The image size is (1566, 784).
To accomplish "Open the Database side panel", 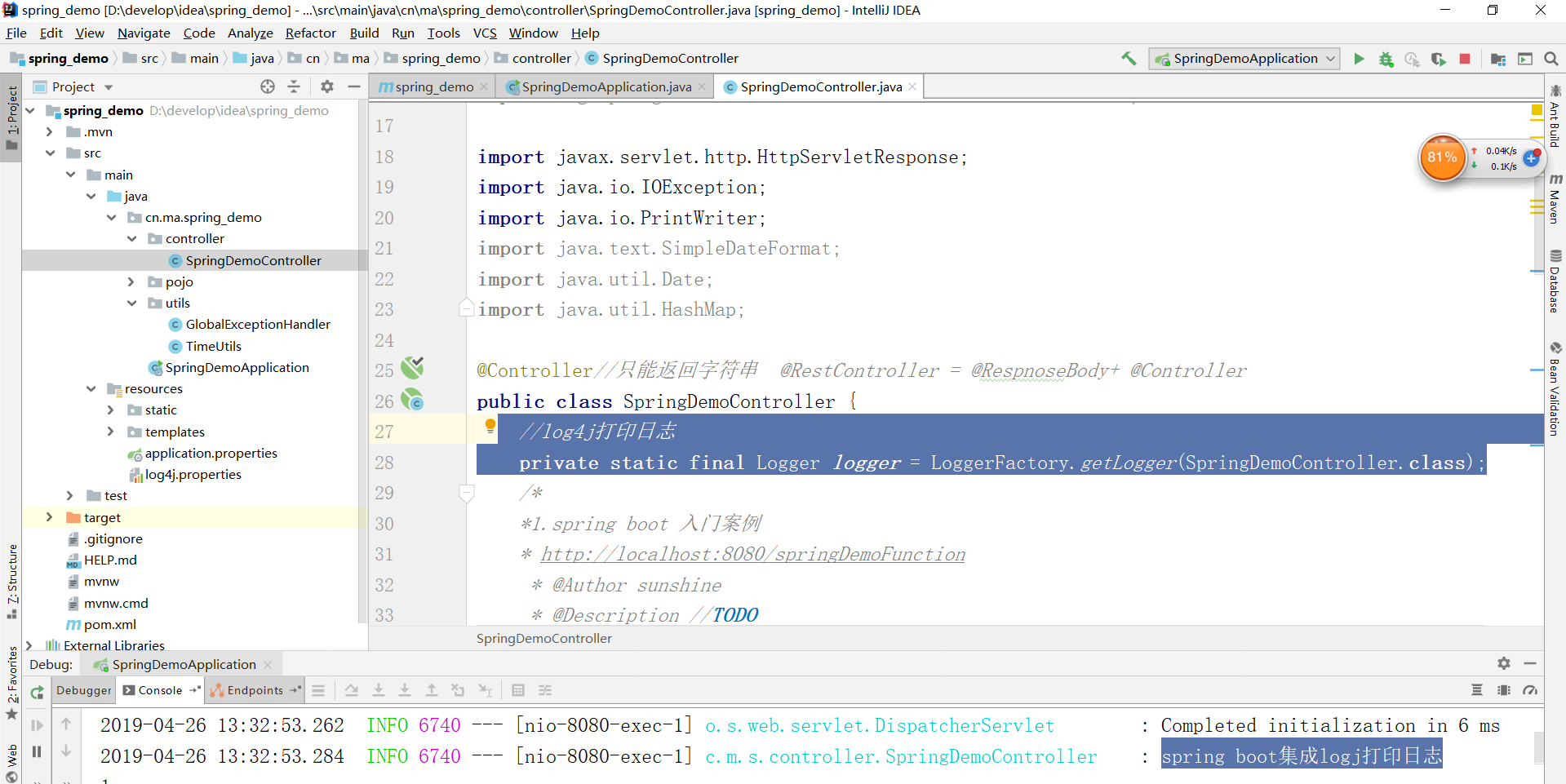I will 1555,281.
